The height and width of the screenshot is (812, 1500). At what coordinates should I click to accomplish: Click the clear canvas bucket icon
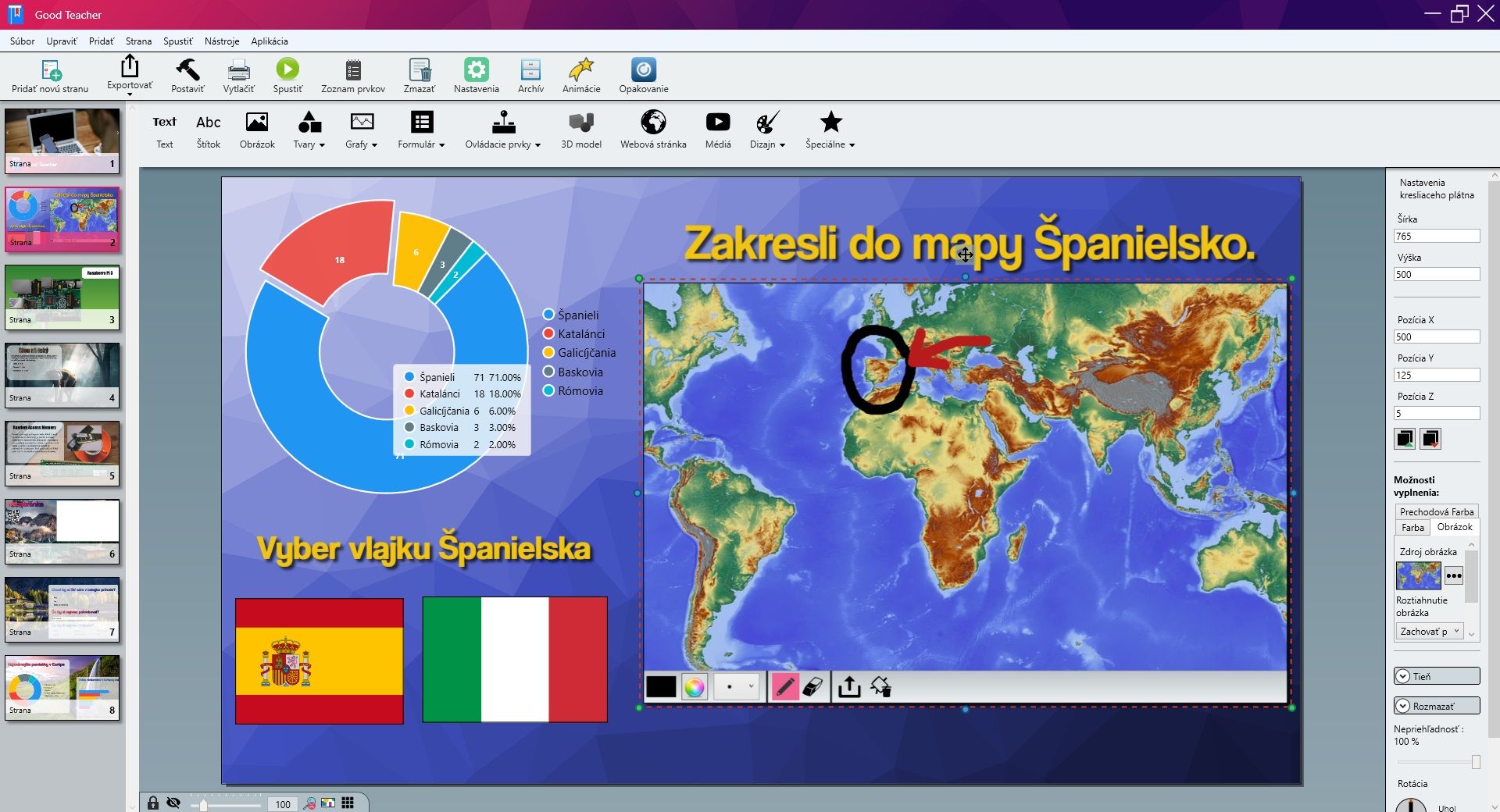880,687
